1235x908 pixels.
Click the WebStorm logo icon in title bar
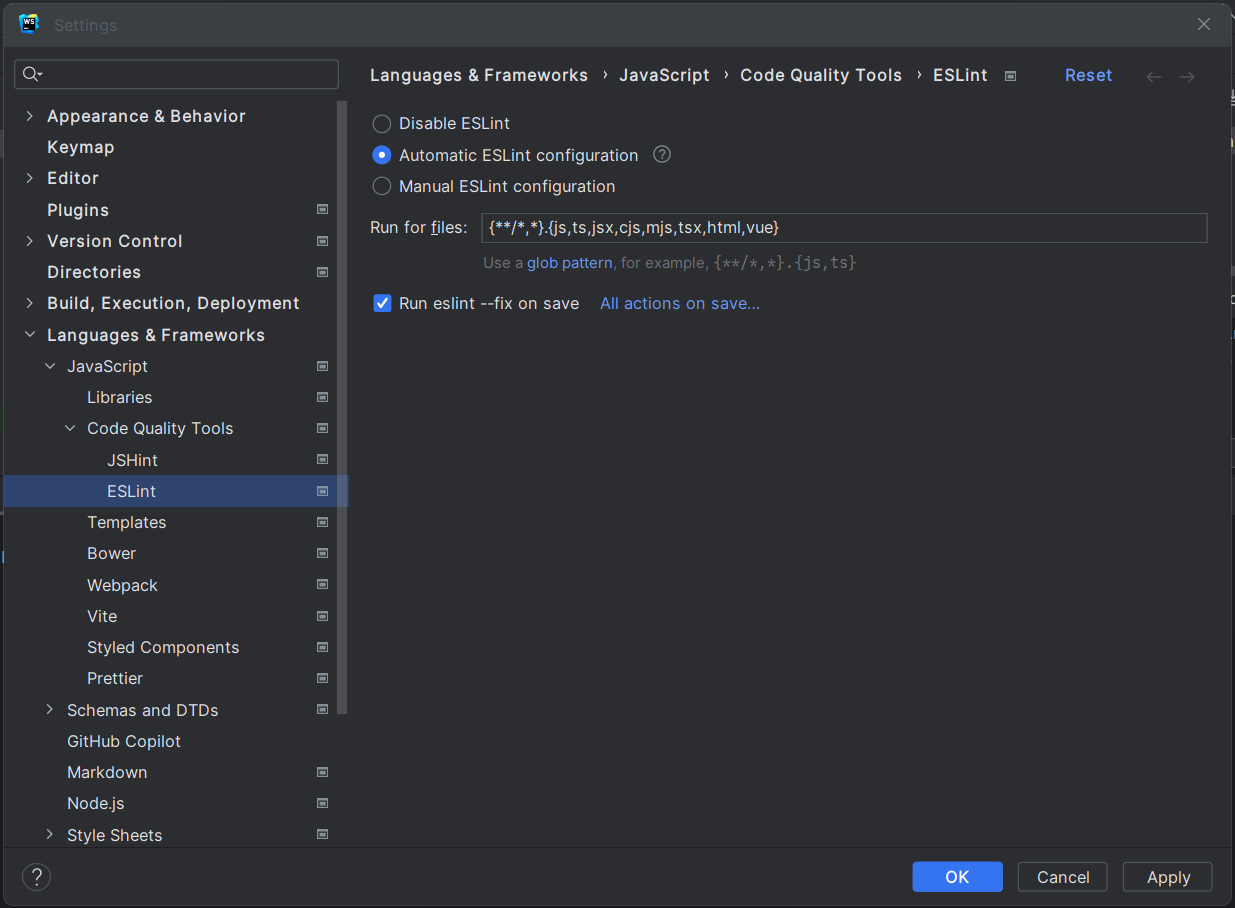click(x=29, y=24)
